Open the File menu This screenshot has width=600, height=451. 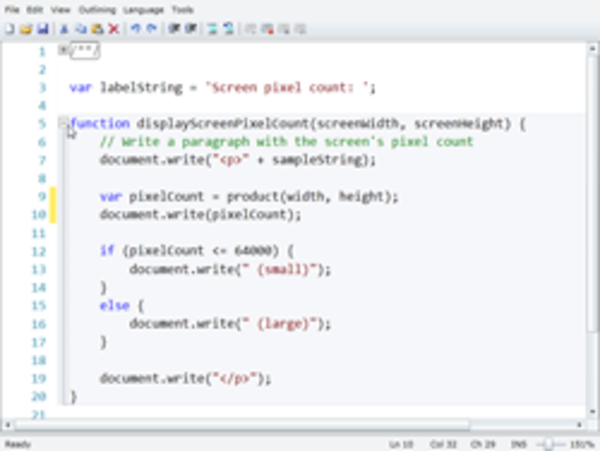pyautogui.click(x=13, y=10)
